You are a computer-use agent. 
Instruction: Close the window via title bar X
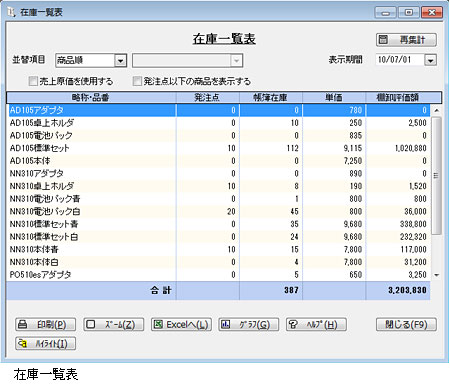[x=432, y=13]
